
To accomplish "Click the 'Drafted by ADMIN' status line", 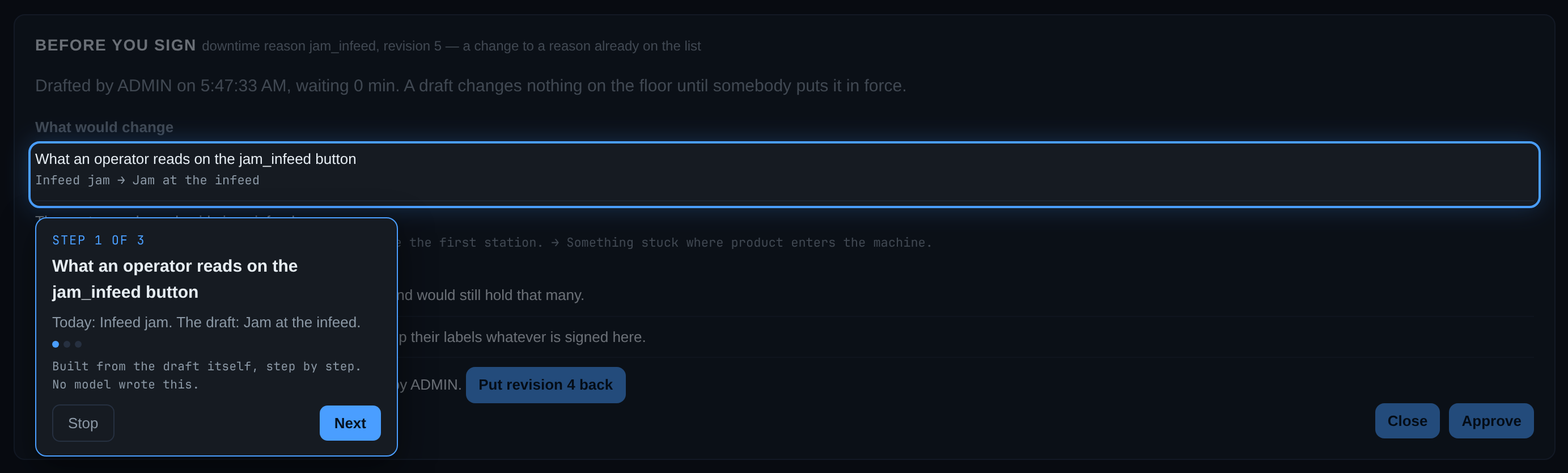I will [471, 86].
